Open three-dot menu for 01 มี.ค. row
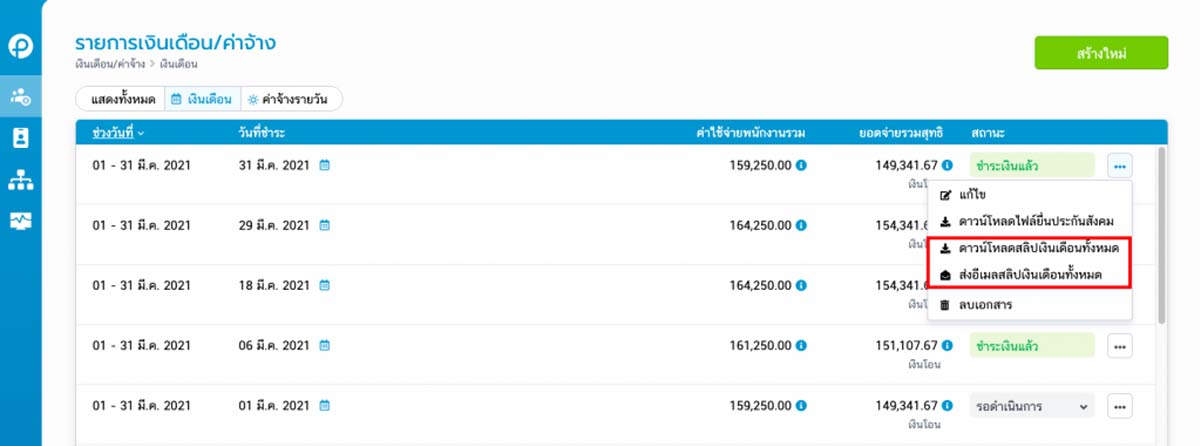The image size is (1200, 446). 1120,406
